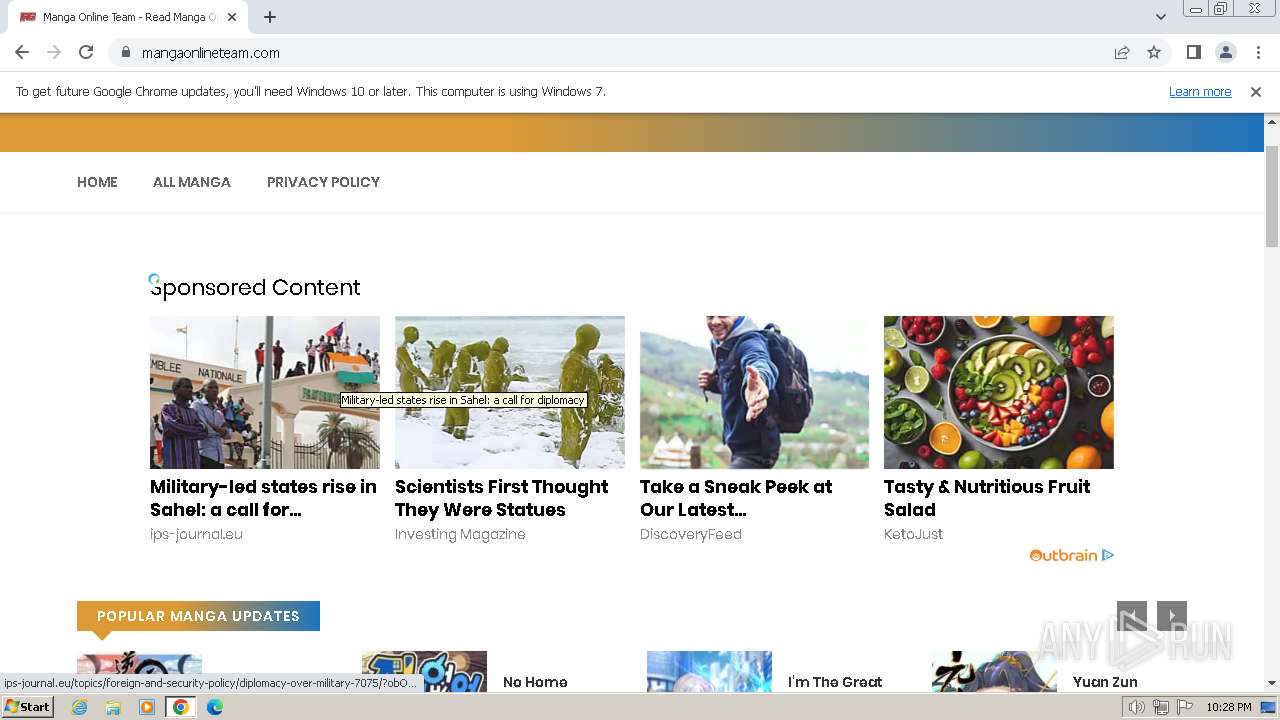Share this page icon in address bar

coord(1122,52)
